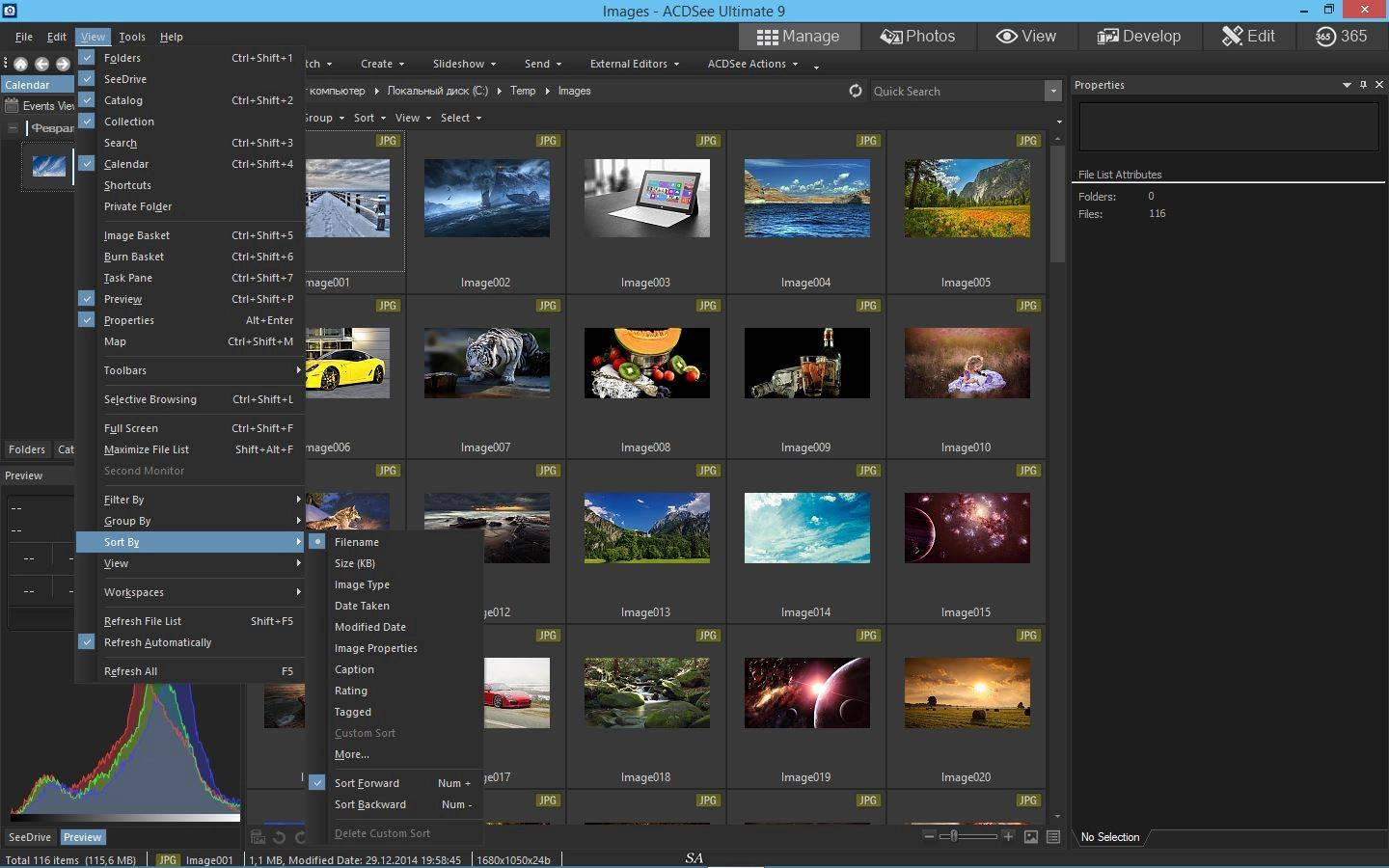The image size is (1389, 868).
Task: Choose Sort by Size (KB)
Action: pos(395,563)
